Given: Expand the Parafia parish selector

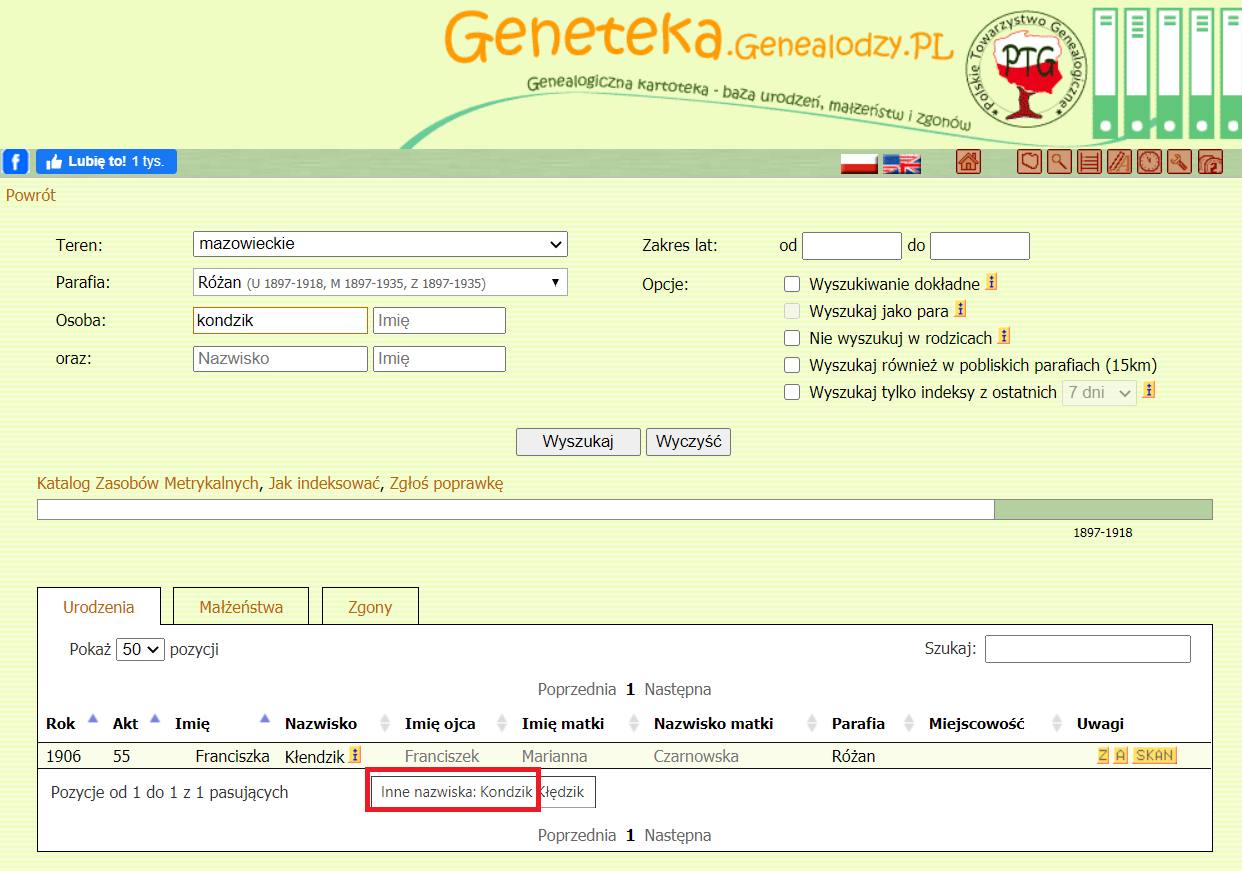Looking at the screenshot, I should (x=380, y=282).
